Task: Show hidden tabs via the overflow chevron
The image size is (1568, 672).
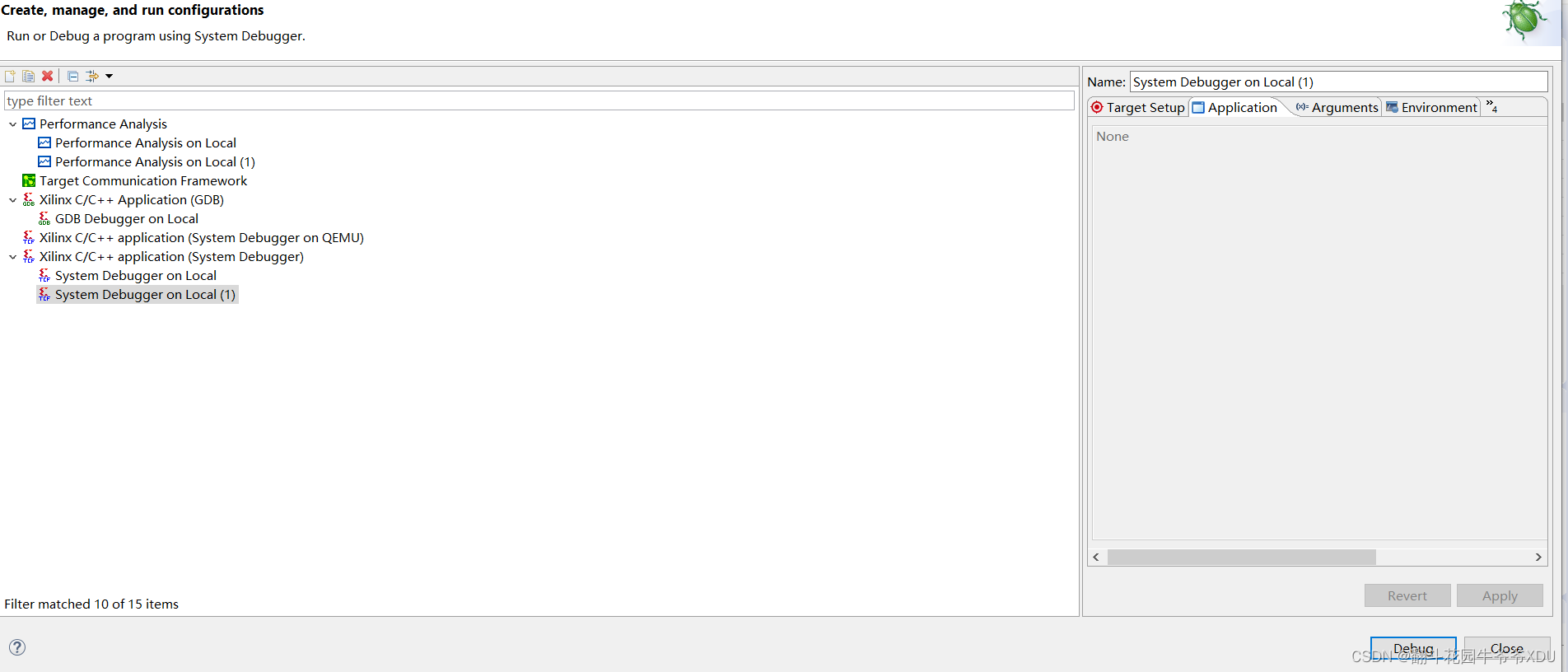Action: click(x=1491, y=106)
